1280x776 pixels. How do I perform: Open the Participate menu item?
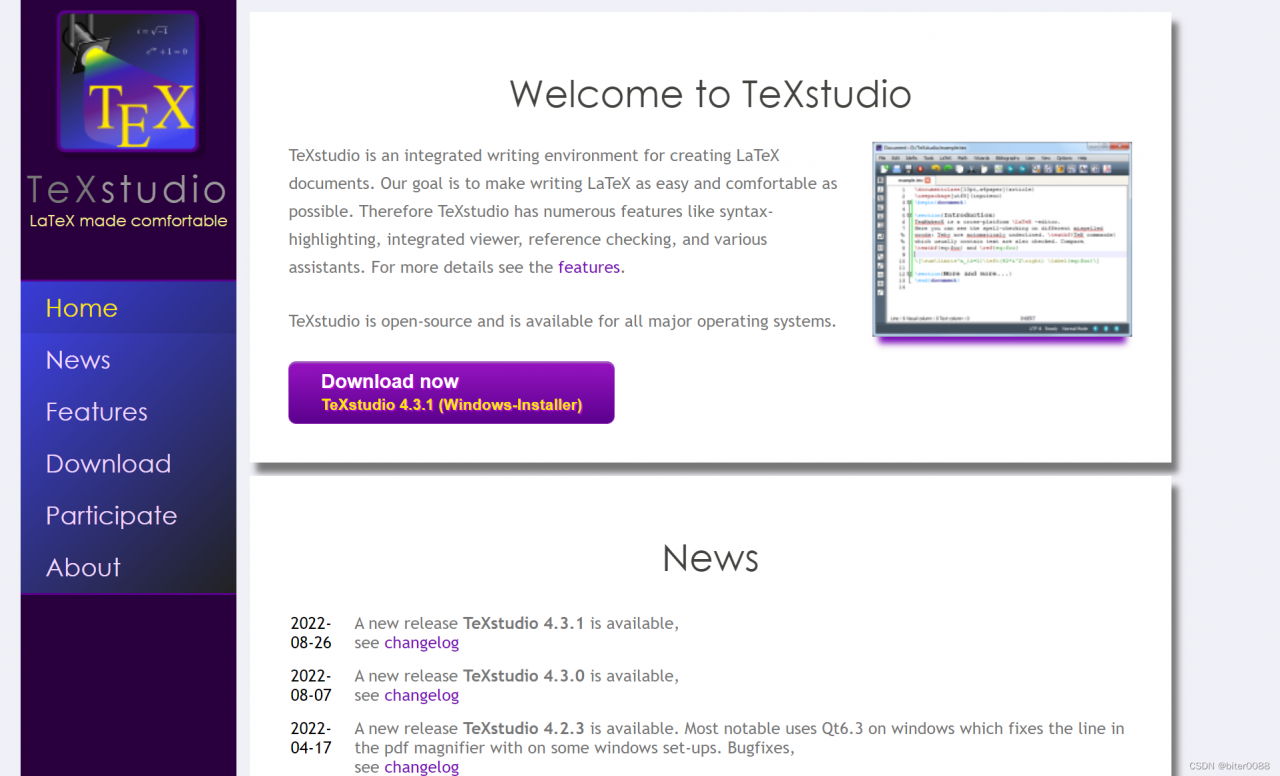[128, 516]
